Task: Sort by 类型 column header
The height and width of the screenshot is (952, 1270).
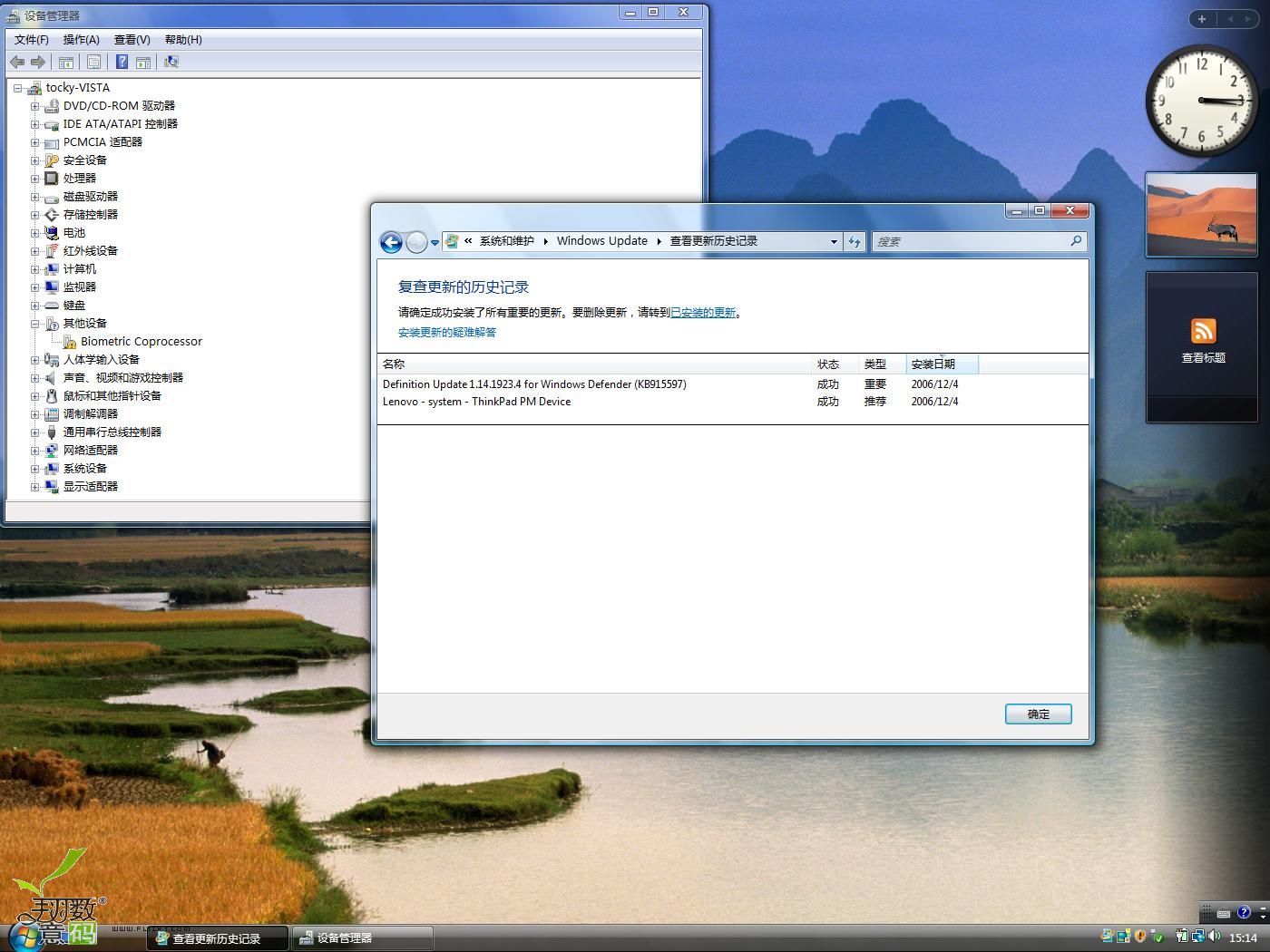Action: pyautogui.click(x=882, y=364)
